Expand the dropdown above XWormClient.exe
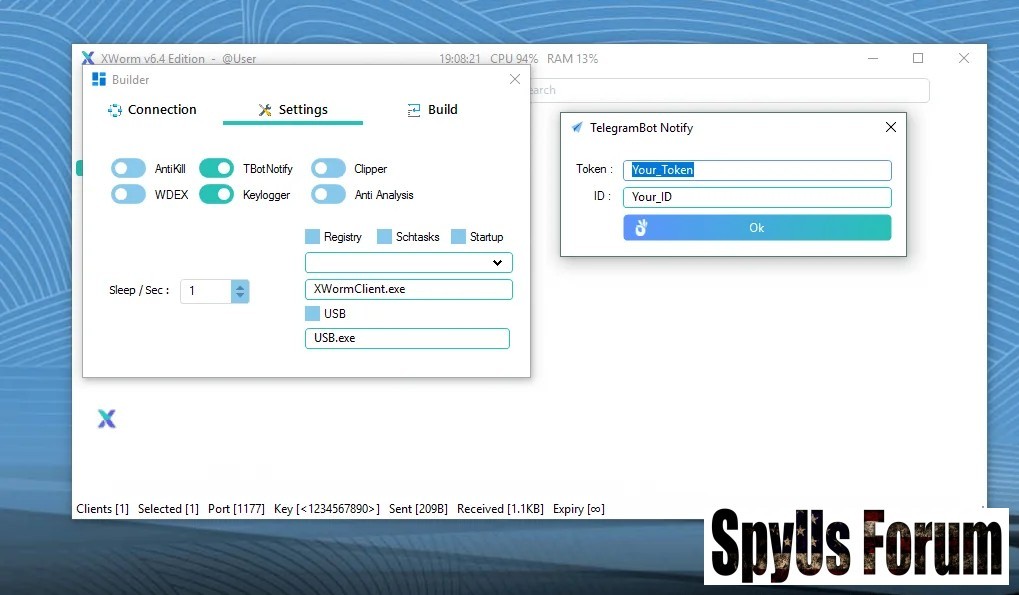 497,263
